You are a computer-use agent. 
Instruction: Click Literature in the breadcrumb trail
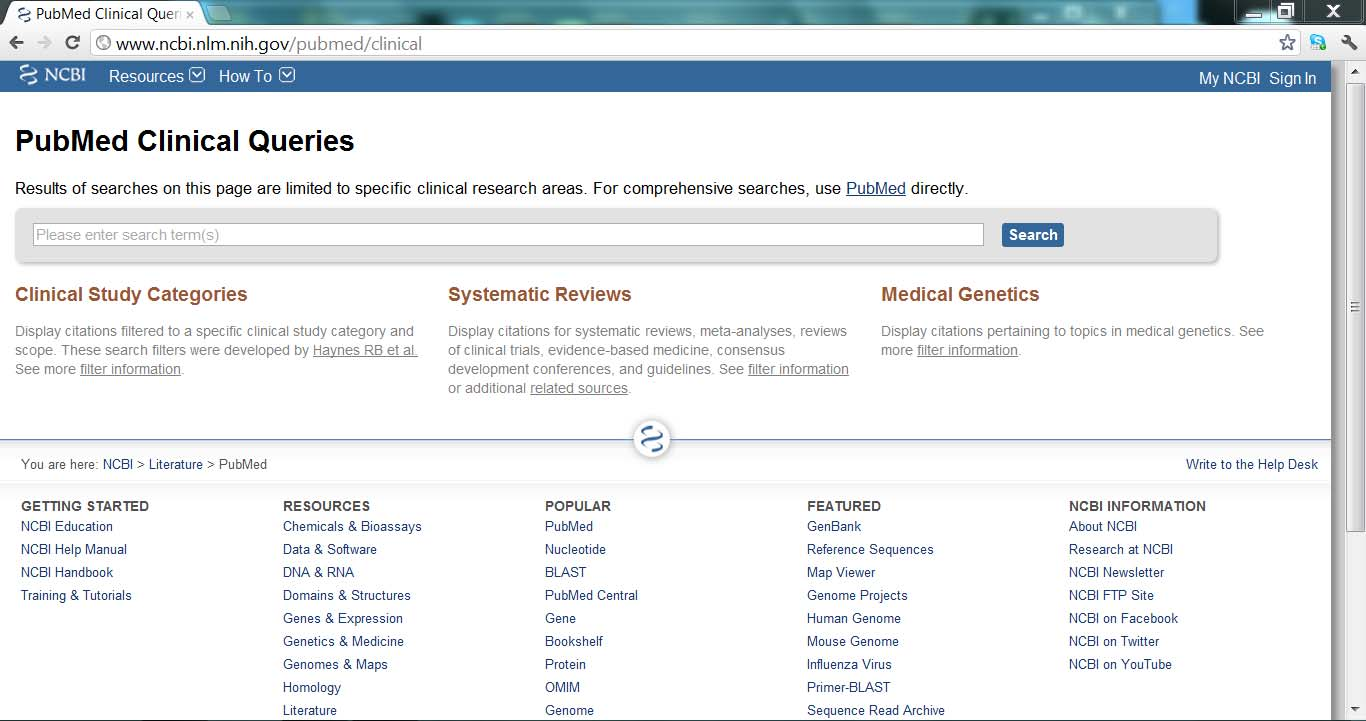[176, 464]
